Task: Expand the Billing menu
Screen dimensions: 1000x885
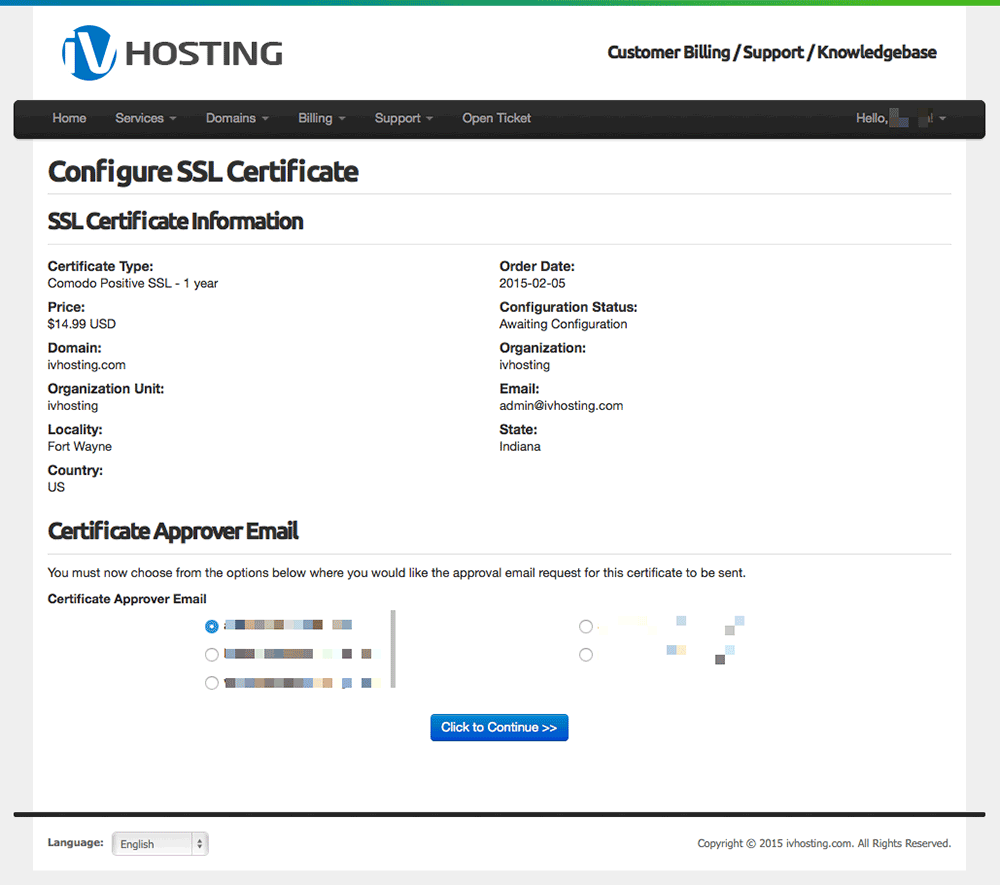Action: [321, 118]
